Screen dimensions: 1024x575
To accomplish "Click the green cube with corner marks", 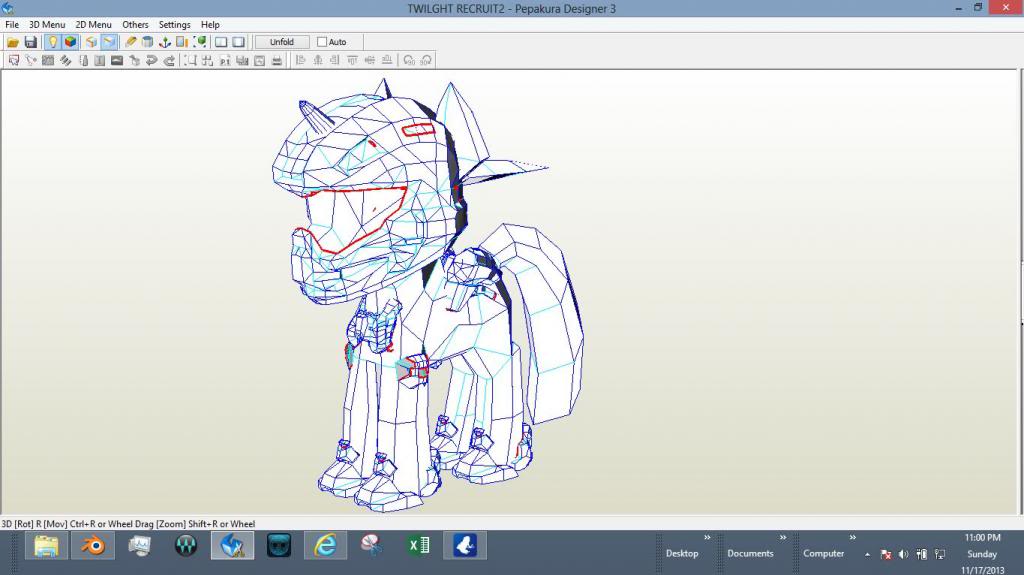I will [x=200, y=42].
